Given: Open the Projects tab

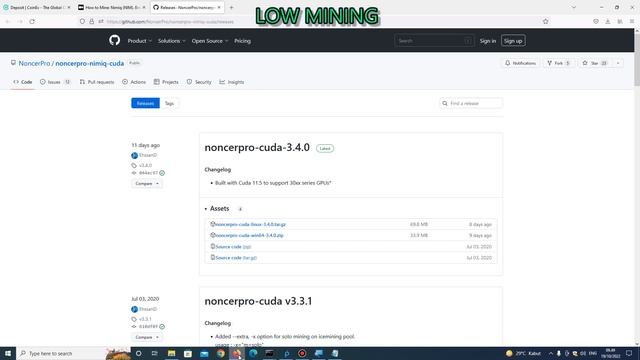Looking at the screenshot, I should pyautogui.click(x=166, y=82).
